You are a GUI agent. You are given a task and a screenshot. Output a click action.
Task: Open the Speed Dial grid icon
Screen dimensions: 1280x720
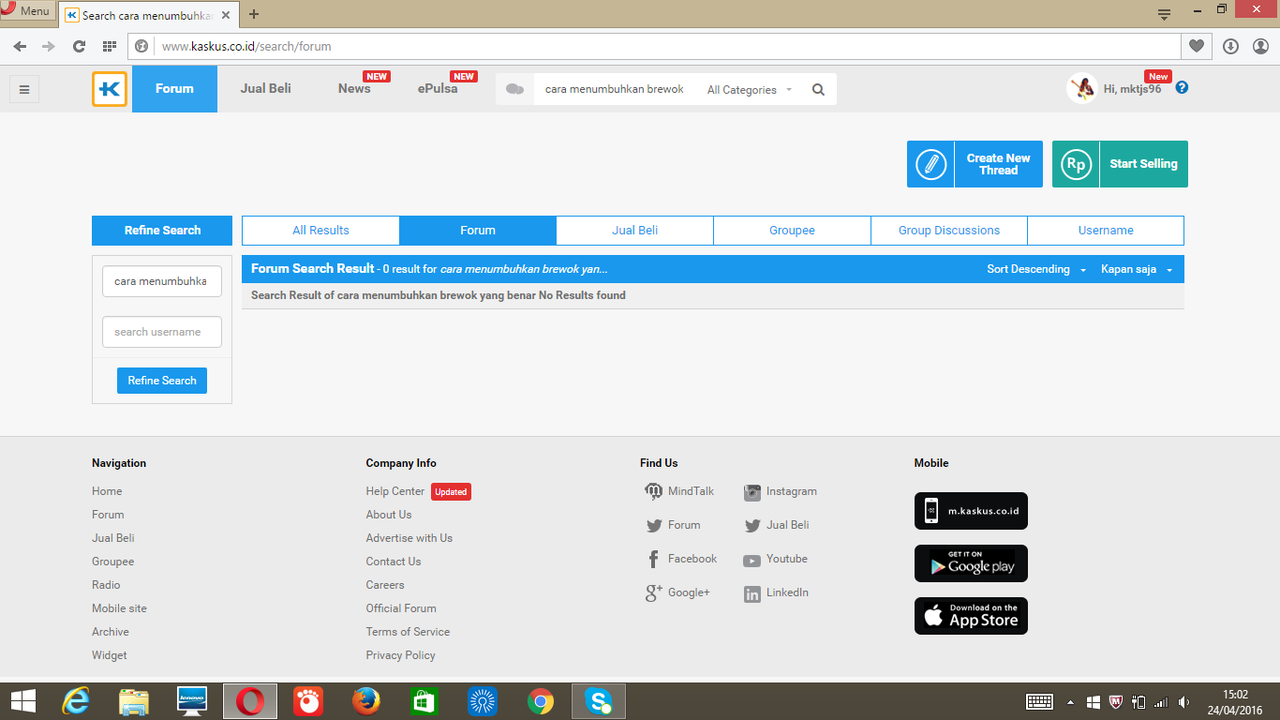(x=109, y=46)
